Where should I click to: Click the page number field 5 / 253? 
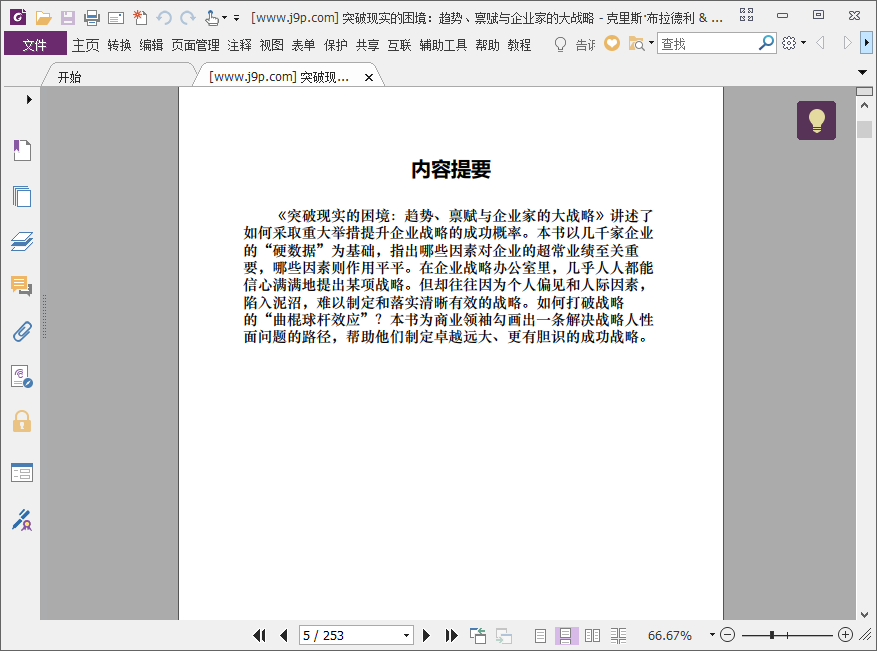tap(350, 635)
